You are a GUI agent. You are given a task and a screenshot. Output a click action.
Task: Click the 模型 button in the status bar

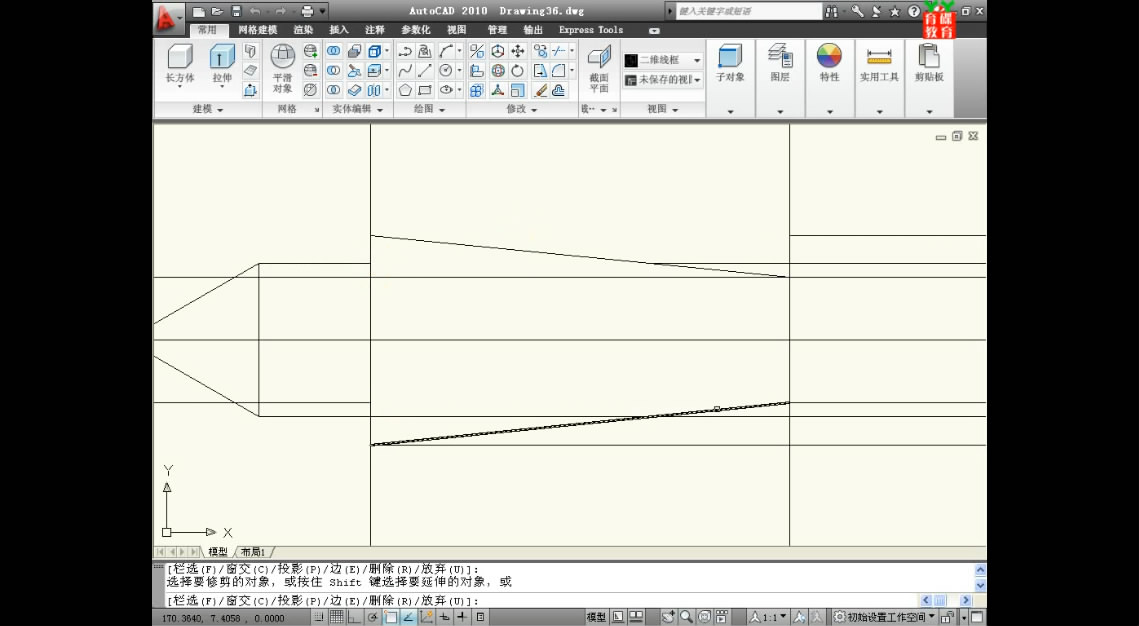[596, 617]
